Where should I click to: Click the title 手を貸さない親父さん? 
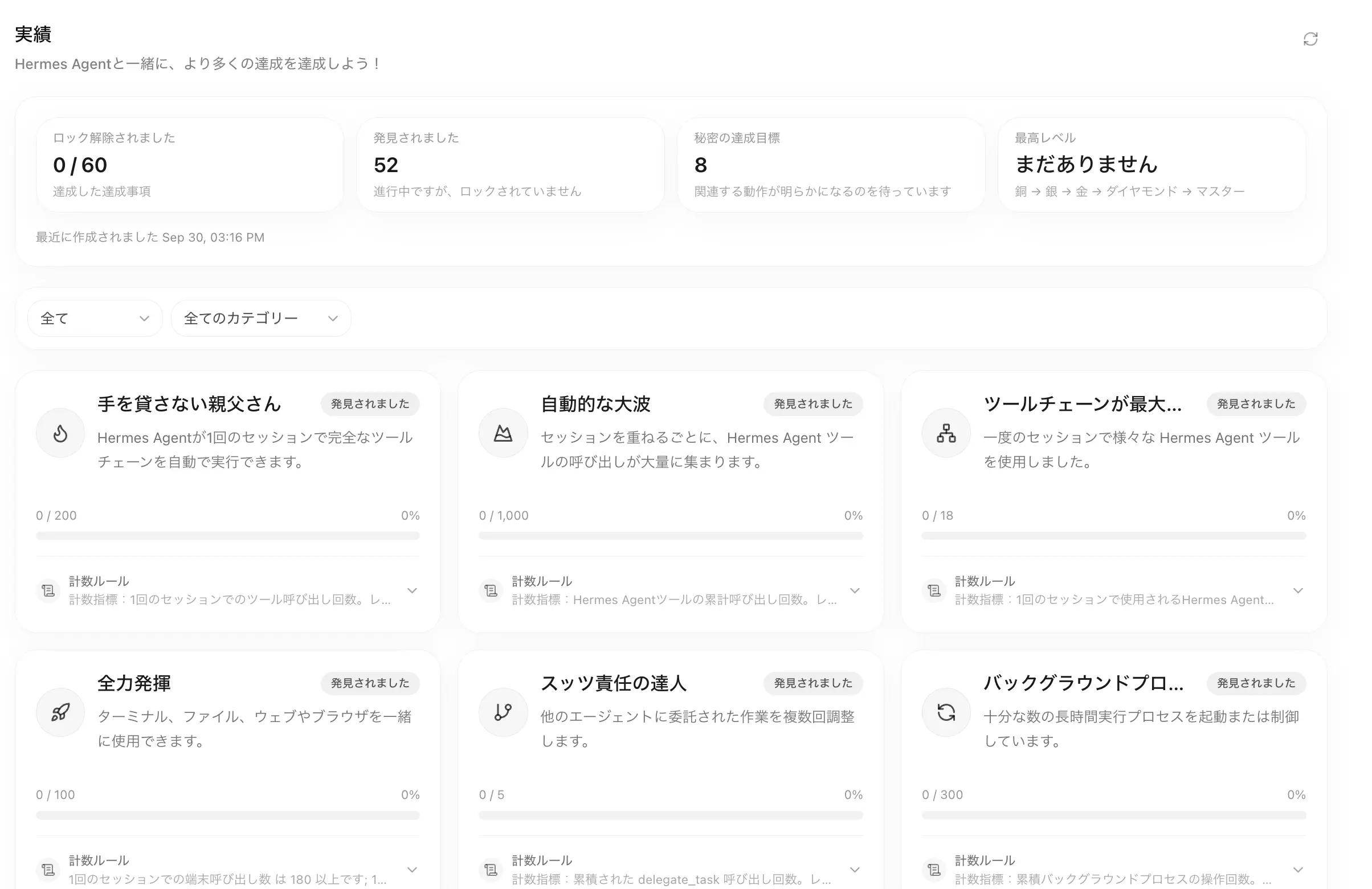pyautogui.click(x=189, y=403)
